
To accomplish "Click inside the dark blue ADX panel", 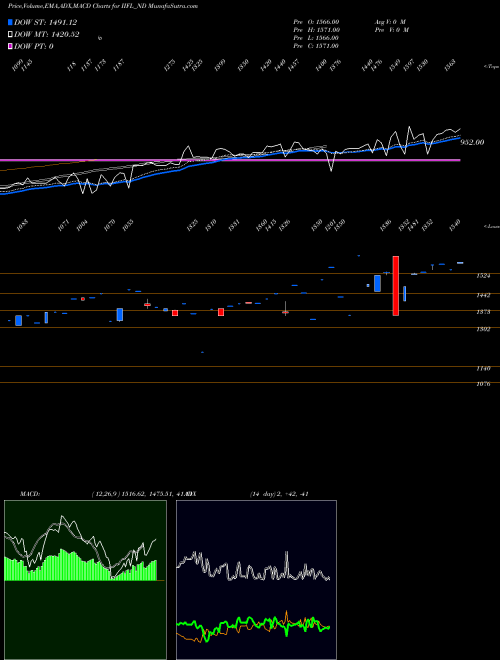I will click(256, 580).
